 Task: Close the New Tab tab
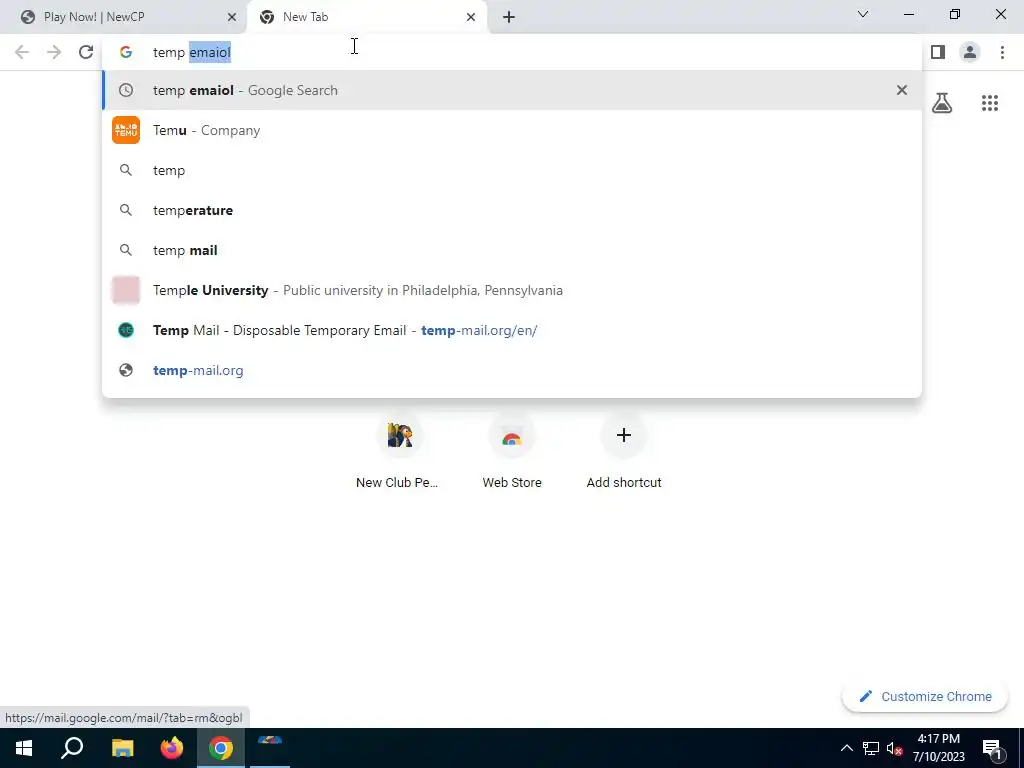(471, 17)
